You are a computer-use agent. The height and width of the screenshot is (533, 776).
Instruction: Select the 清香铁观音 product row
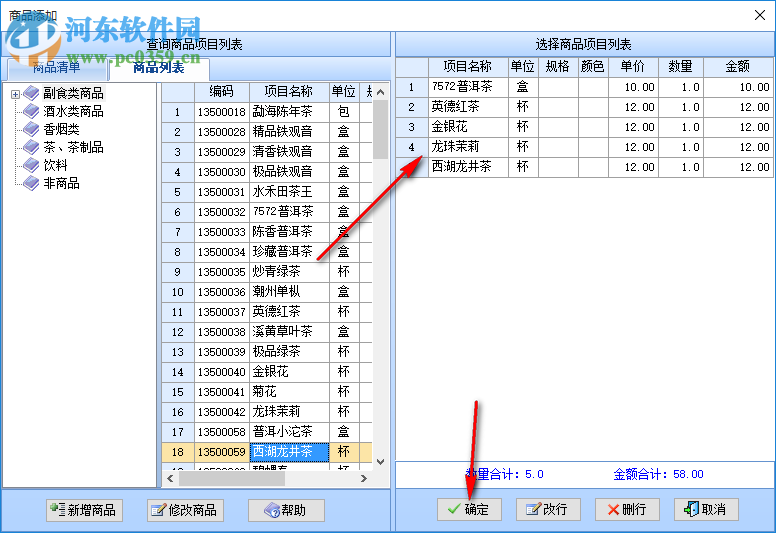point(267,152)
